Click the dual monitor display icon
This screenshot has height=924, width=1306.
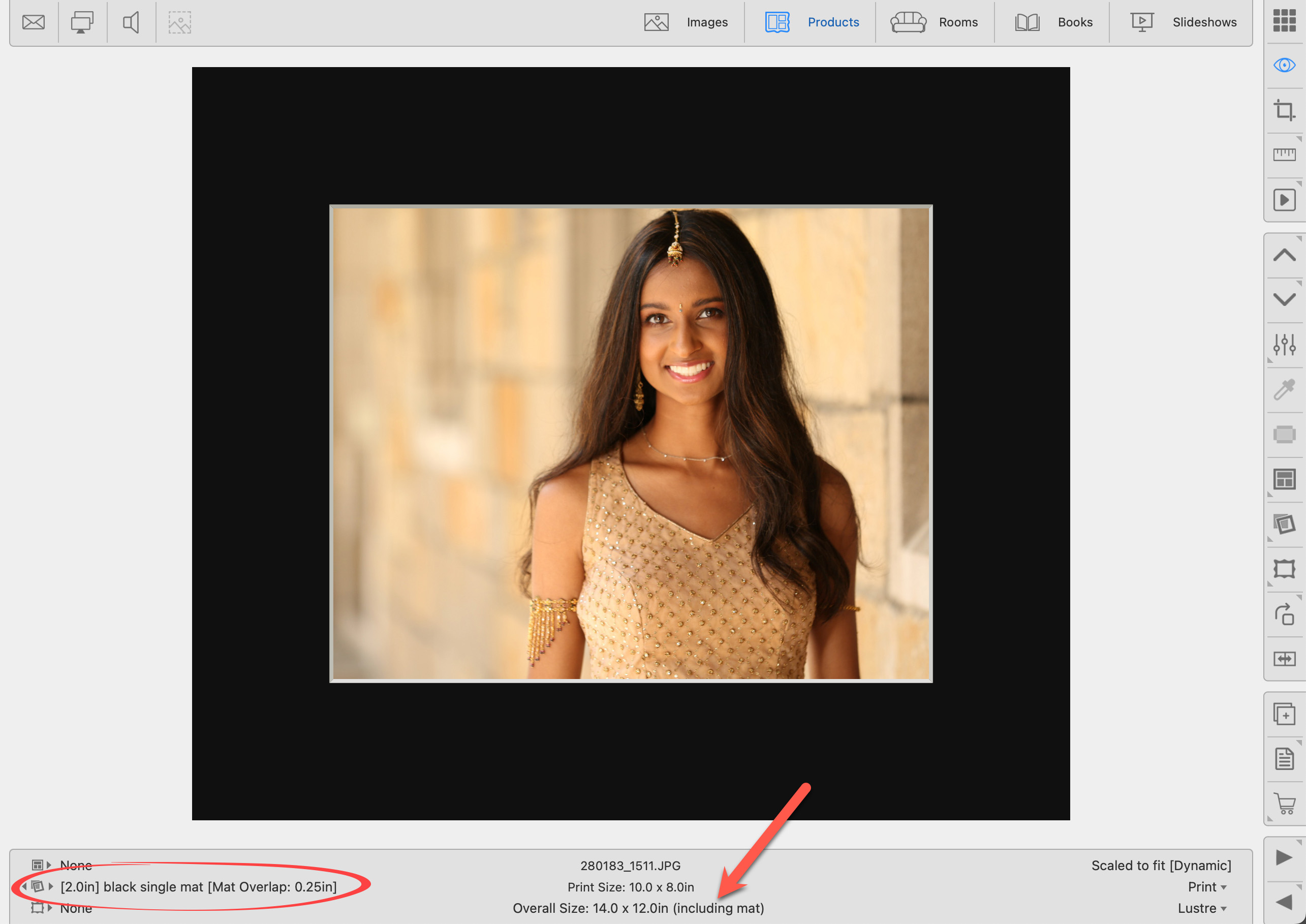tap(82, 23)
